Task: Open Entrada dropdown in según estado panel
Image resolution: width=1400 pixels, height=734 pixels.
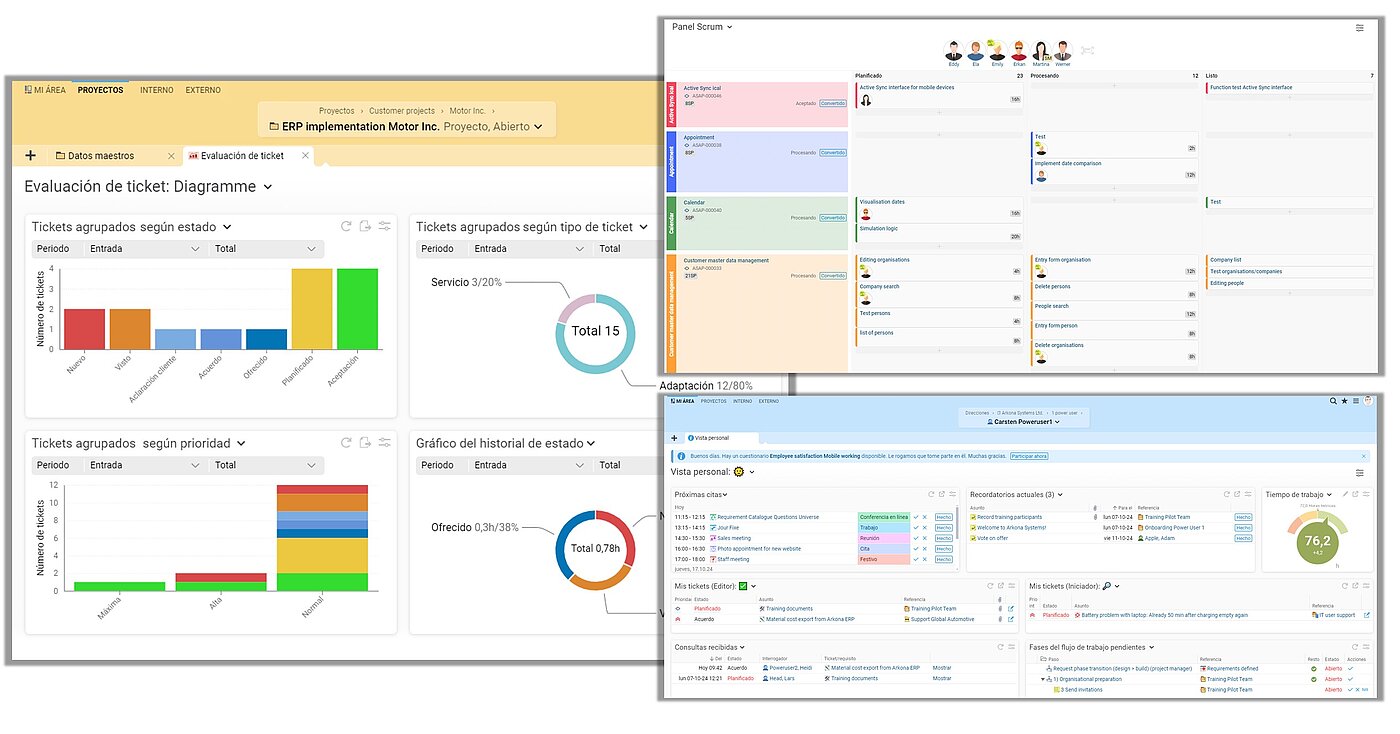Action: tap(145, 249)
